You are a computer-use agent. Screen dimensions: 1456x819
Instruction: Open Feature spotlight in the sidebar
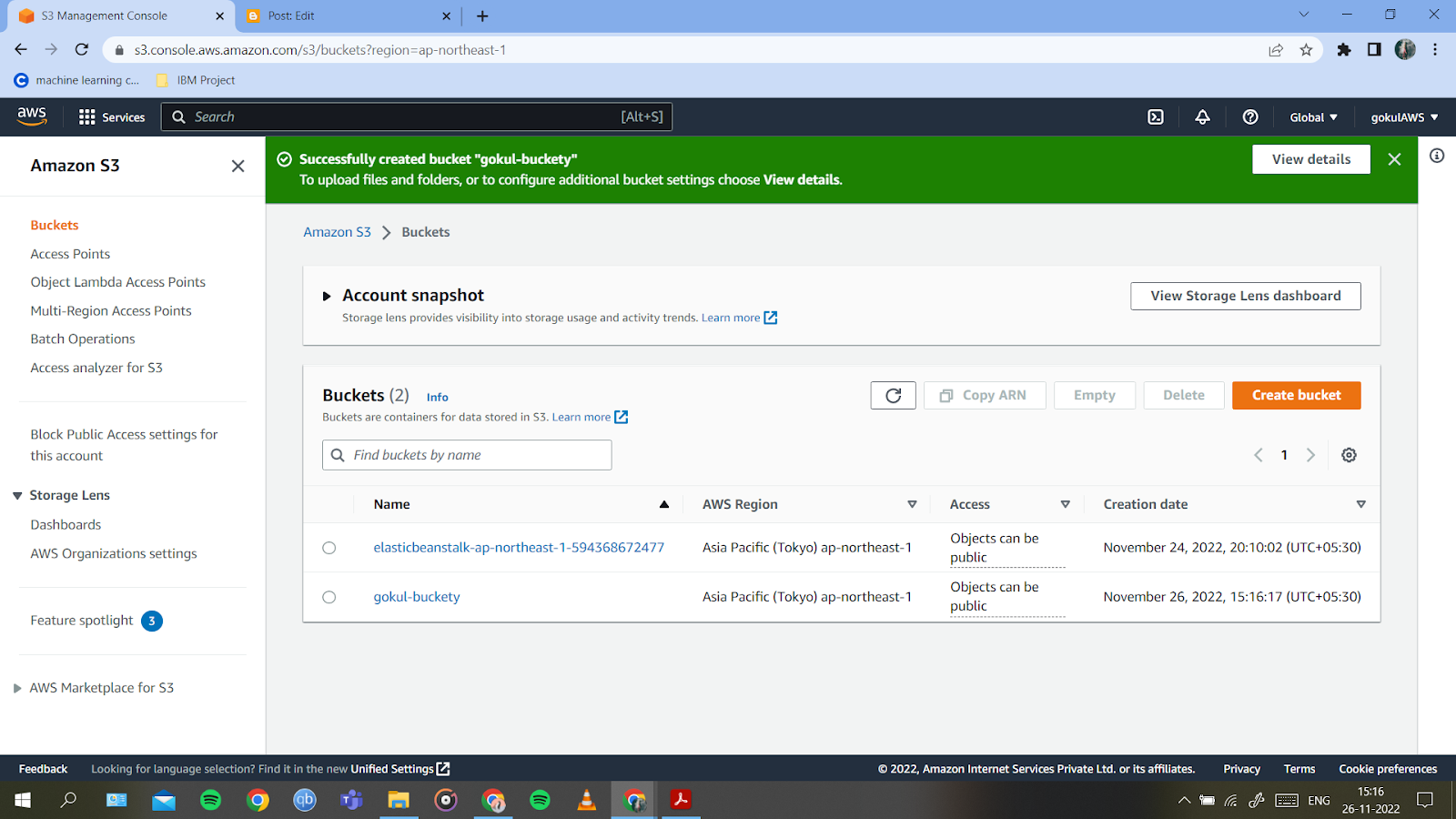click(96, 622)
